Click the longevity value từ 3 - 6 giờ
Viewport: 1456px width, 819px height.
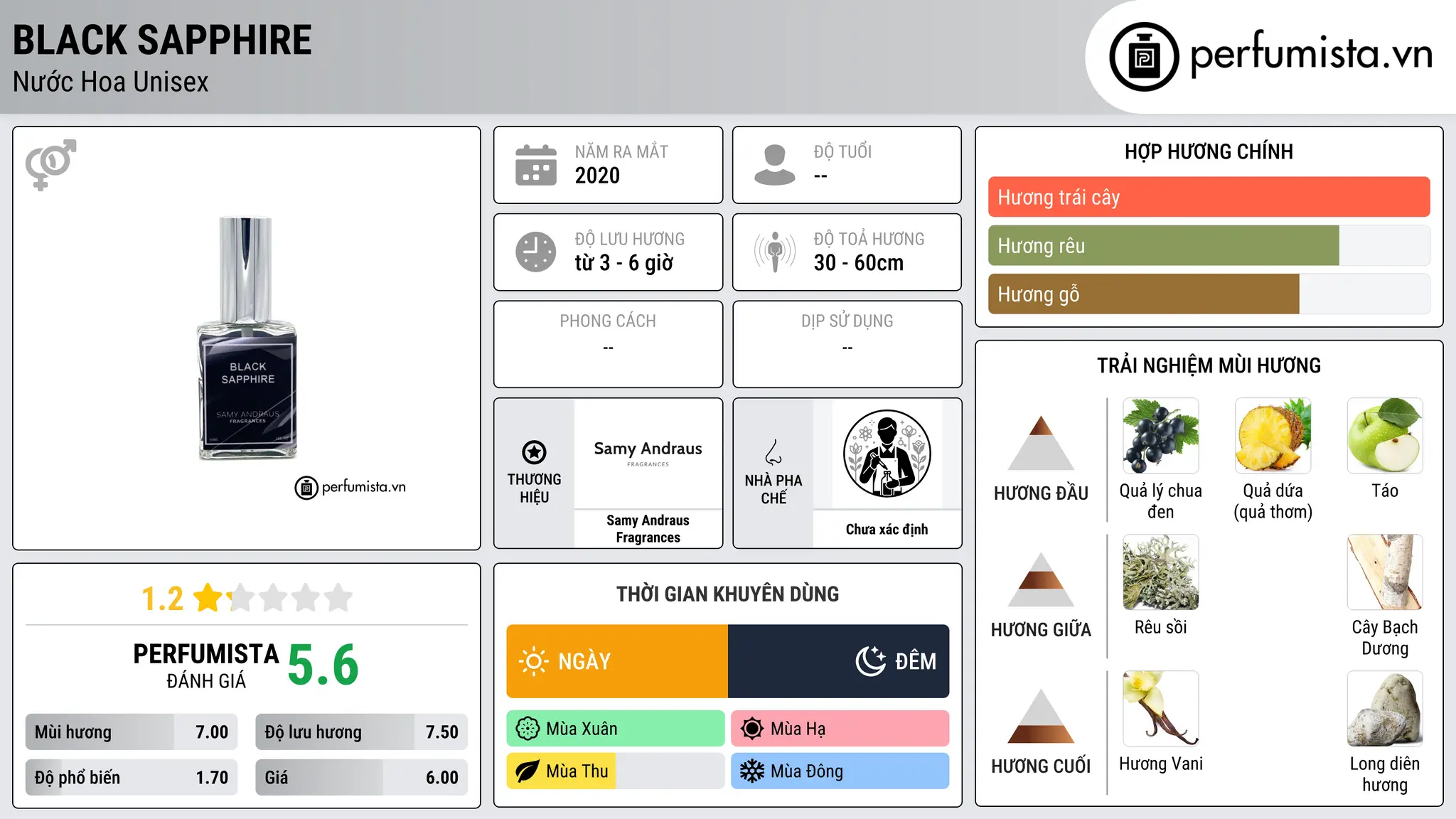(623, 263)
